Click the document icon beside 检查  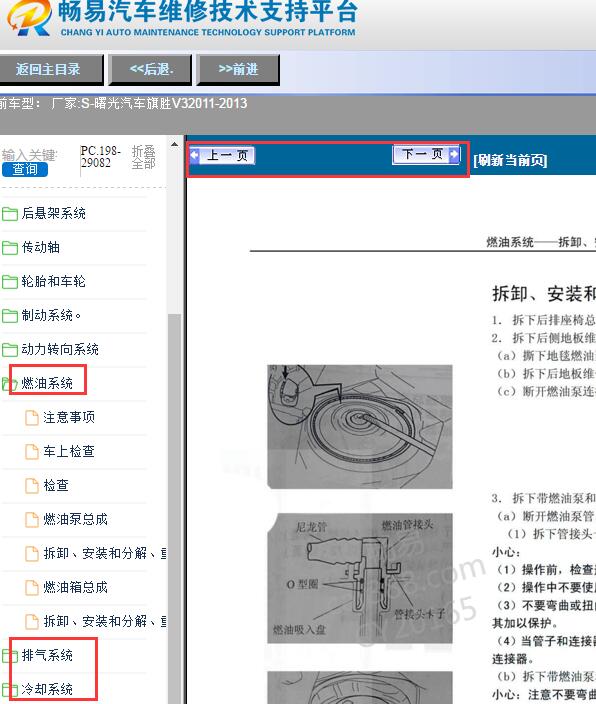click(31, 485)
